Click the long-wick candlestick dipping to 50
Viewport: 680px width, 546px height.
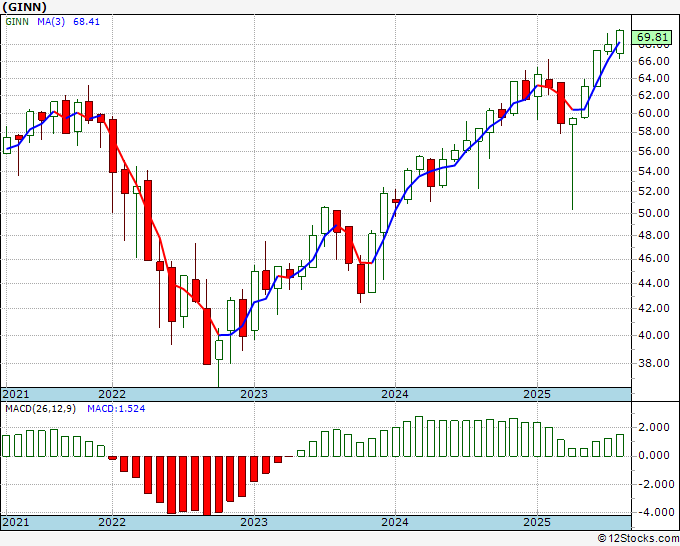(x=572, y=164)
